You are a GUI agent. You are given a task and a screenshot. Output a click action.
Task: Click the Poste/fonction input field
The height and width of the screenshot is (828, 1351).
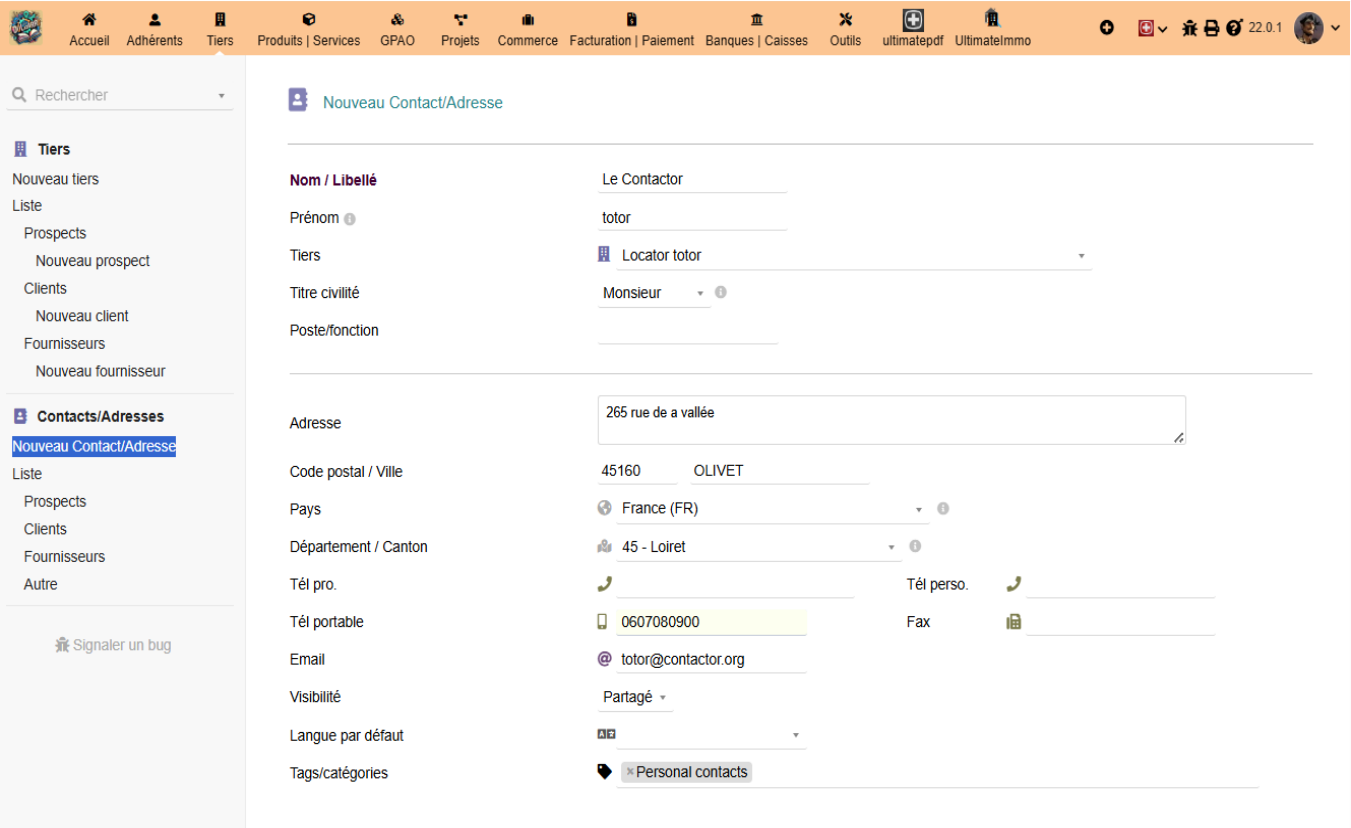[688, 331]
